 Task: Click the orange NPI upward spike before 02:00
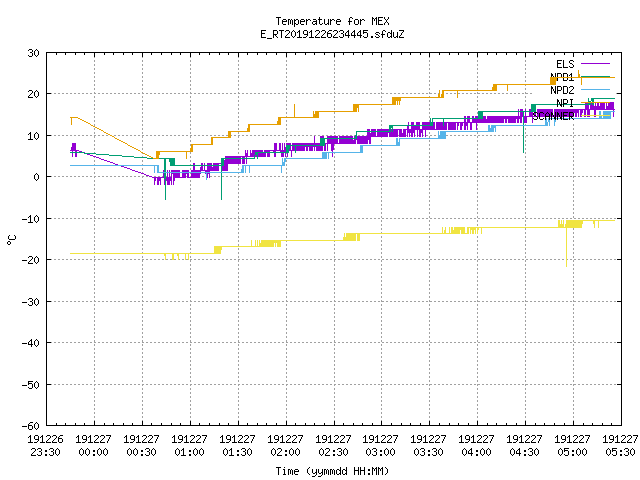pos(295,111)
